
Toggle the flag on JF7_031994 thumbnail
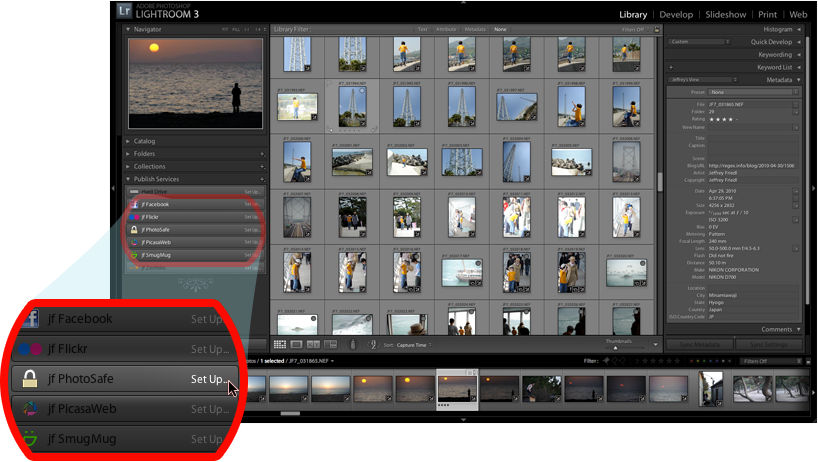tap(330, 83)
